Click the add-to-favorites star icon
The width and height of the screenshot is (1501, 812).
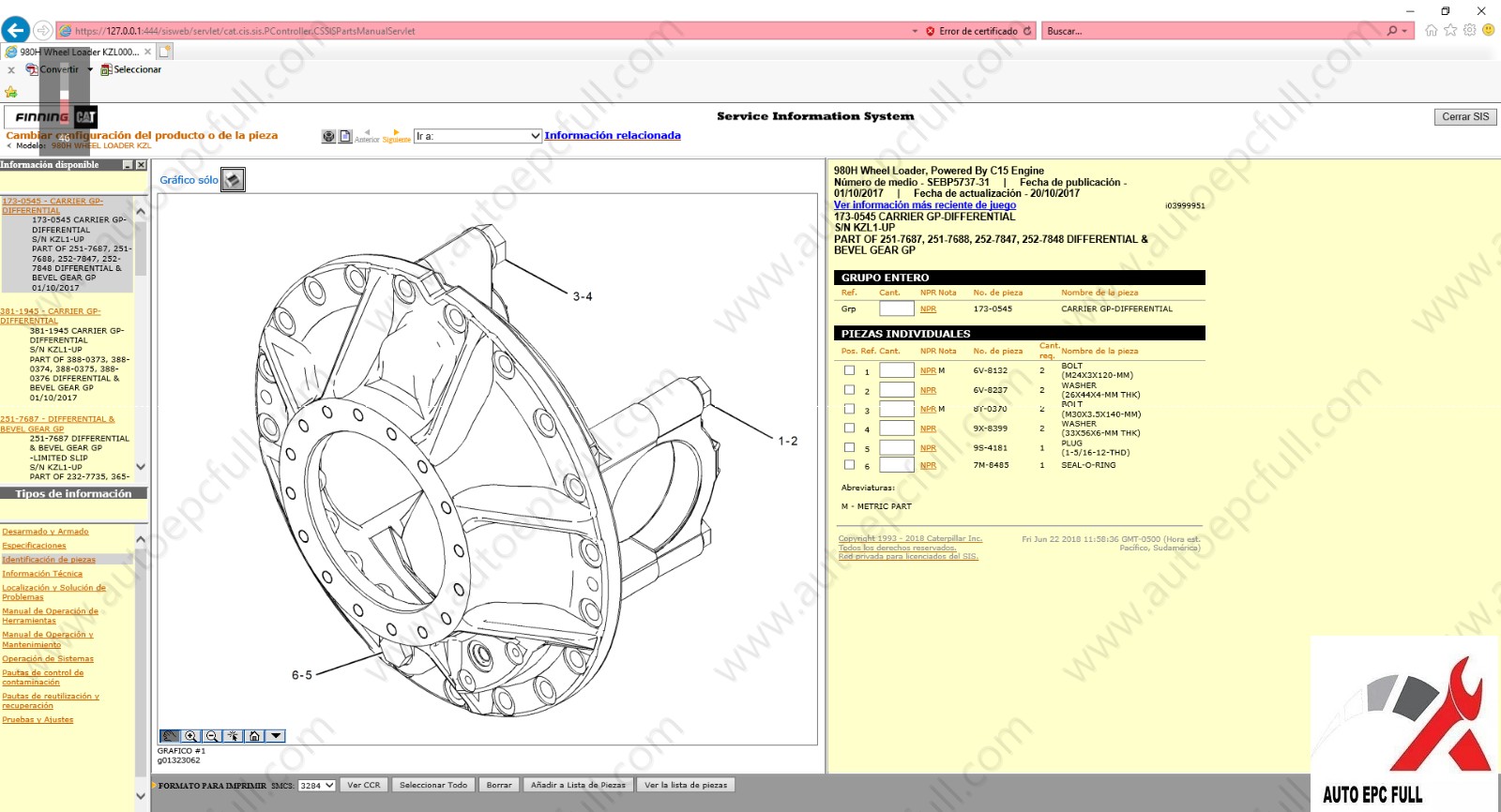coord(11,92)
